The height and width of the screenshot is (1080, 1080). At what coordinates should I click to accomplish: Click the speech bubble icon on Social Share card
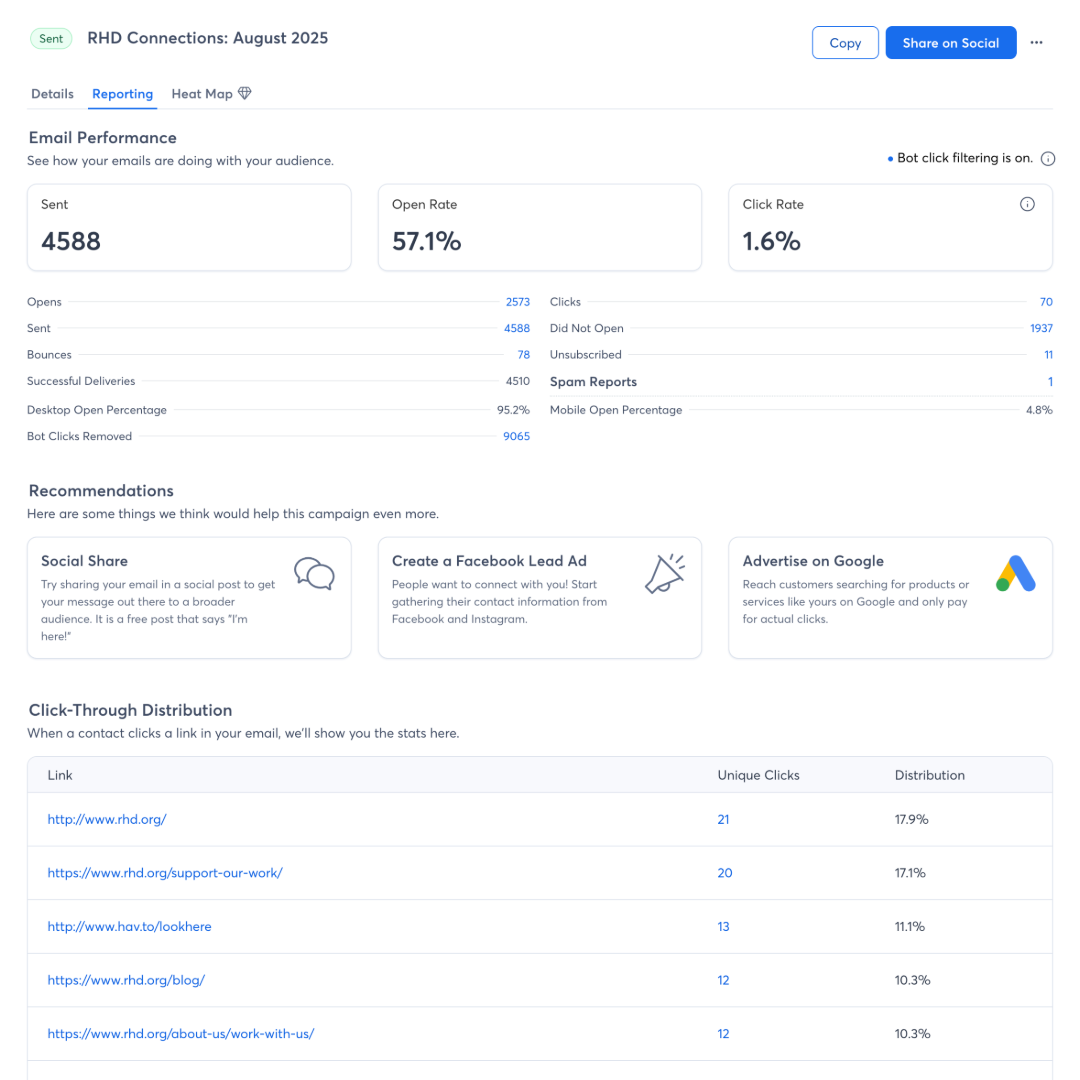coord(314,573)
